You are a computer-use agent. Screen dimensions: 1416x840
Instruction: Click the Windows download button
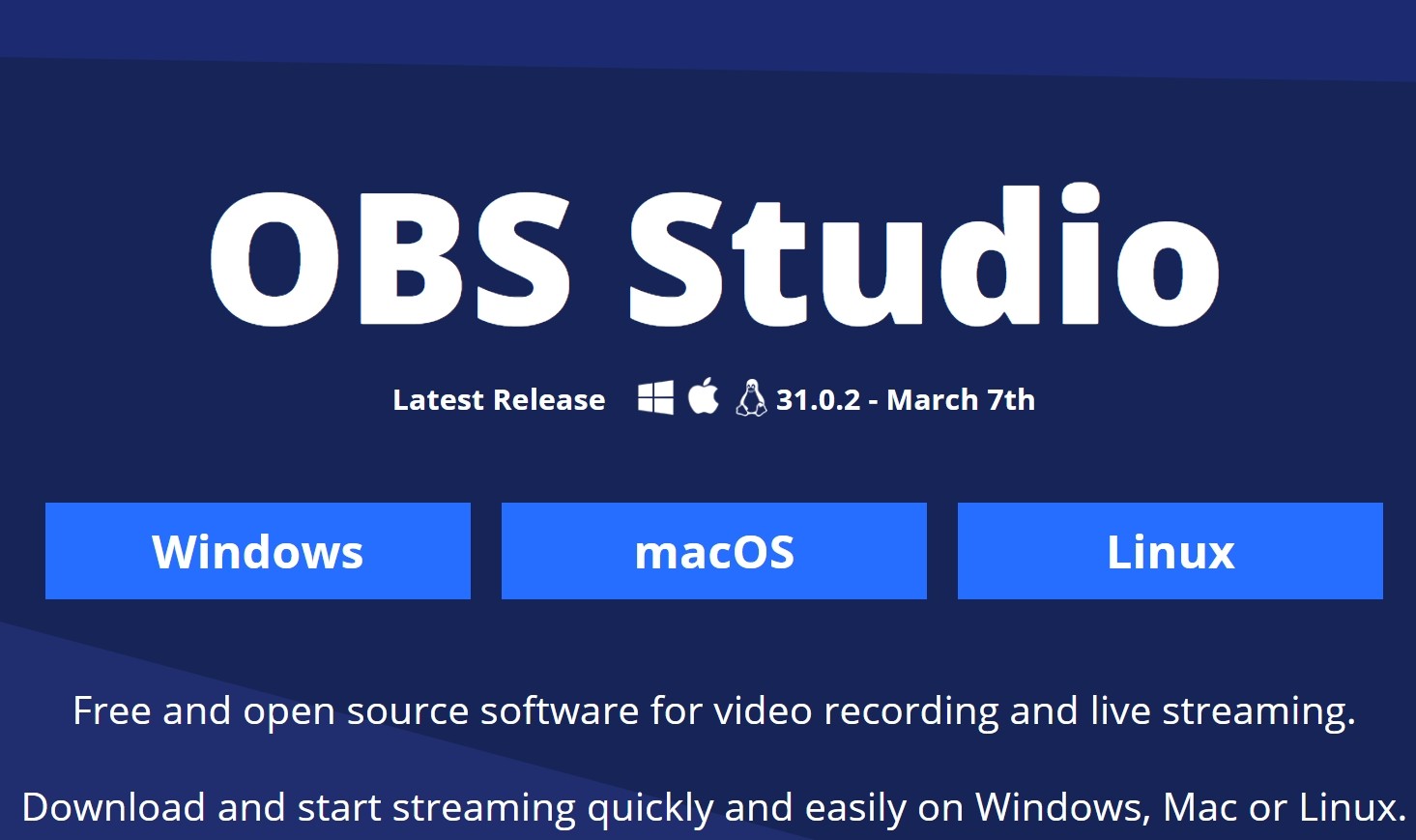(x=258, y=551)
